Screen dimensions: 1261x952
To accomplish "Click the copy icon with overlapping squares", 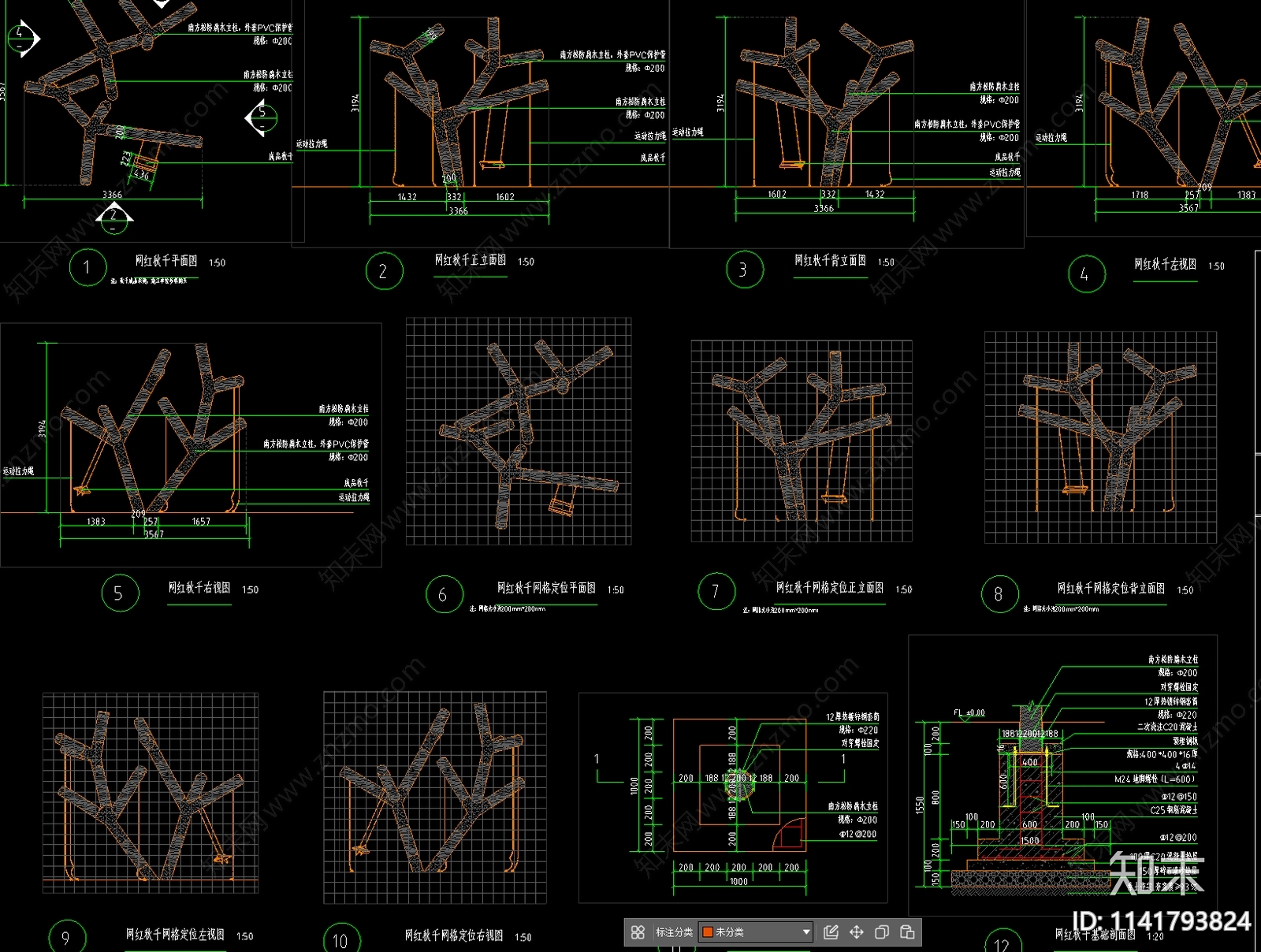I will tap(882, 932).
